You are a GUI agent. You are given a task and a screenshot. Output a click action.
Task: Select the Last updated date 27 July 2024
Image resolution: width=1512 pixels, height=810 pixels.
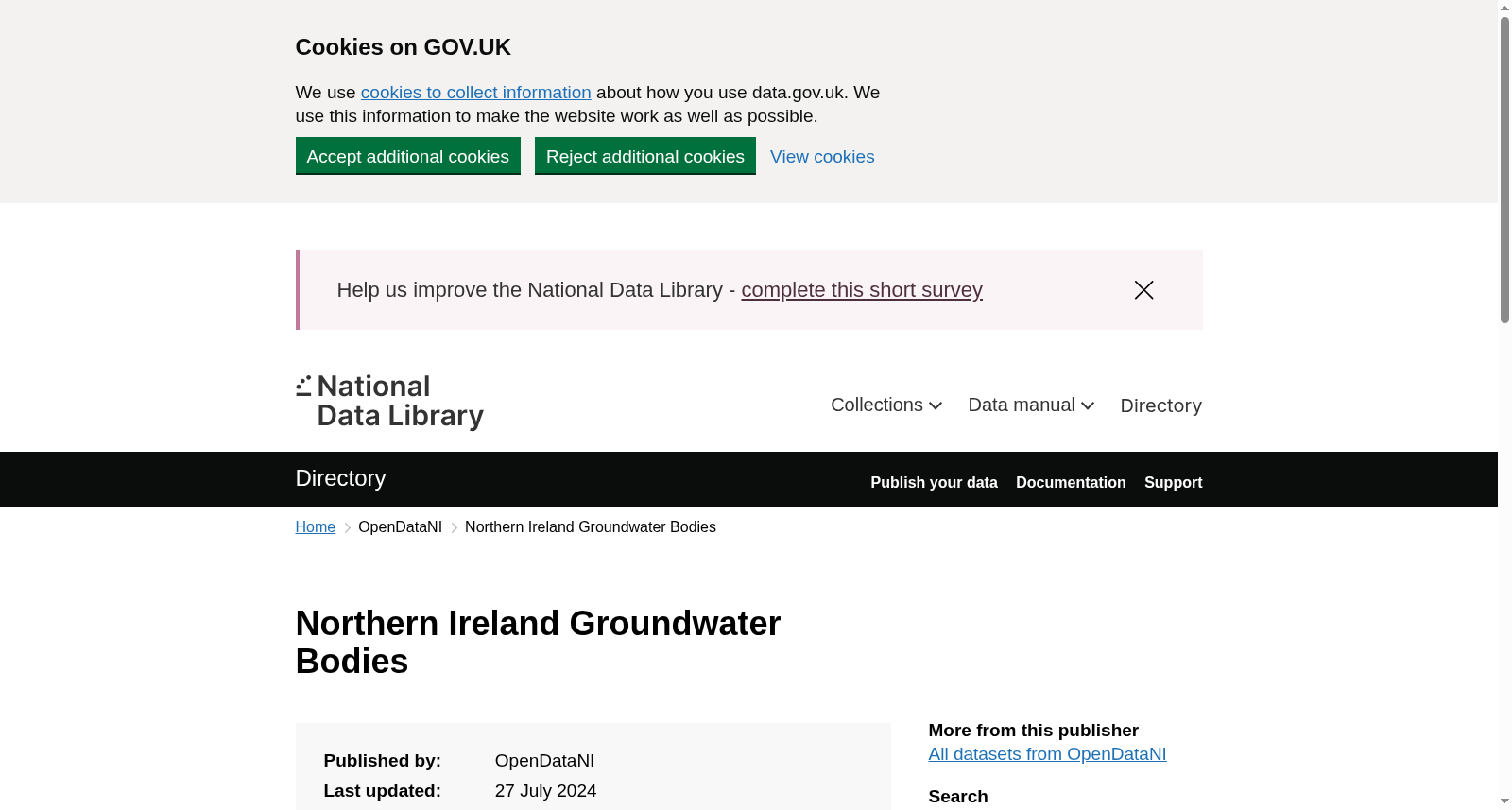[545, 791]
